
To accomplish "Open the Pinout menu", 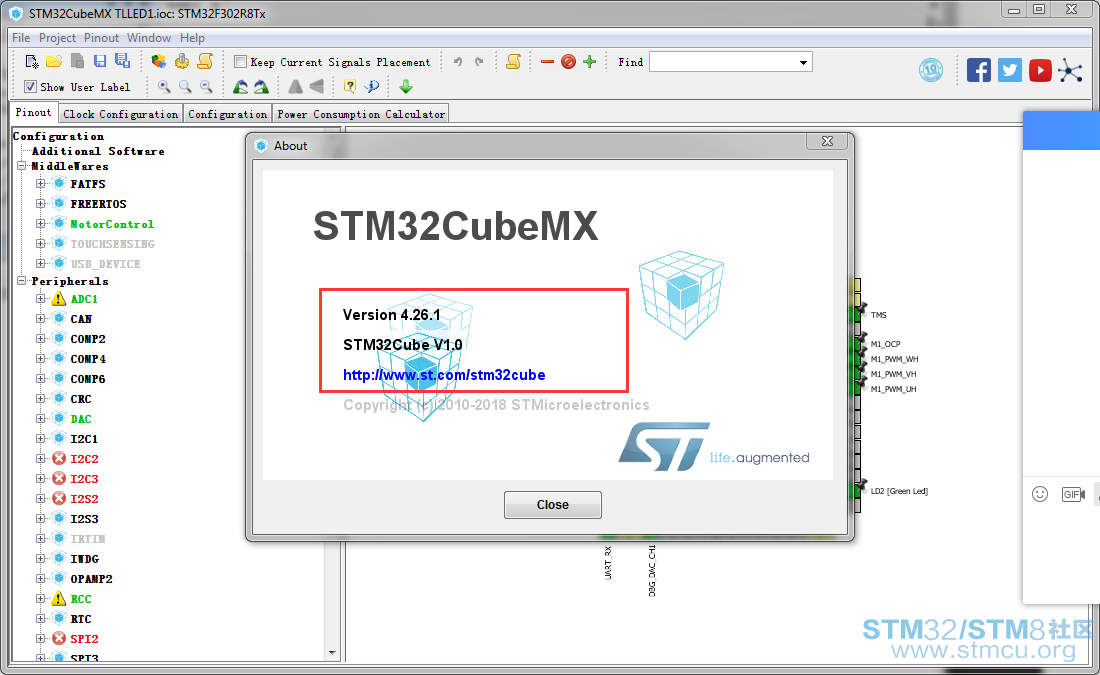I will pyautogui.click(x=102, y=38).
